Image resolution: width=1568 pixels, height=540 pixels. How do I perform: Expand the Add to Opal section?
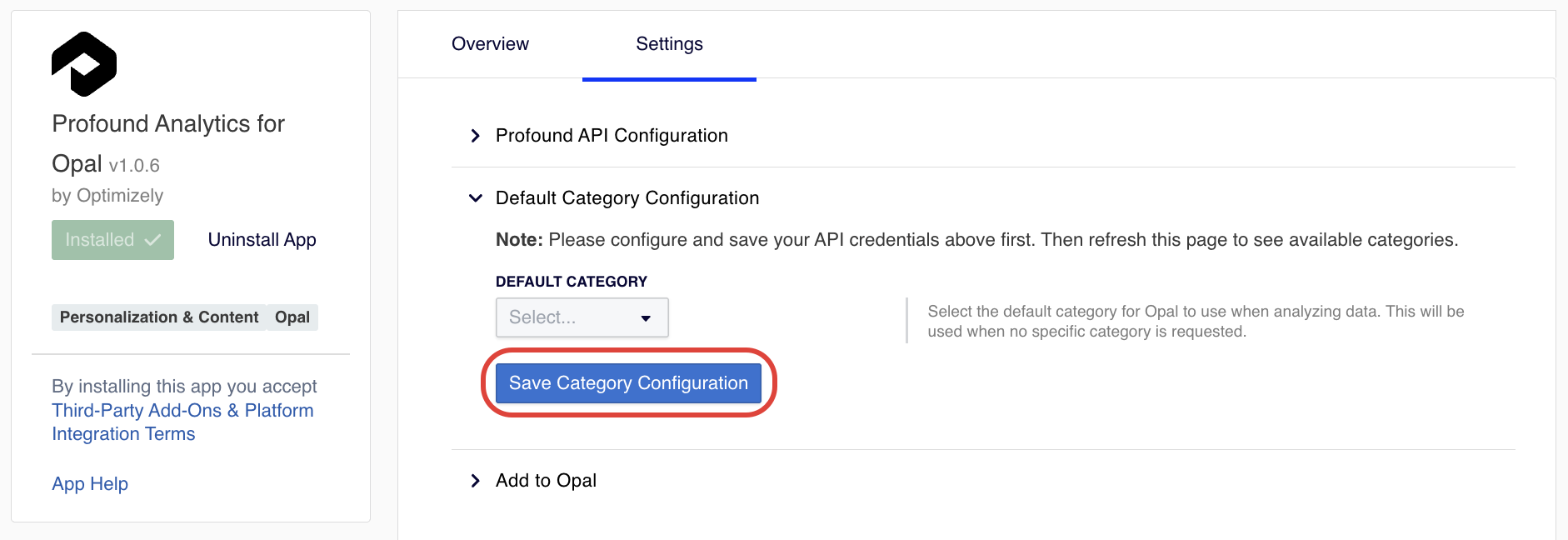pyautogui.click(x=546, y=481)
